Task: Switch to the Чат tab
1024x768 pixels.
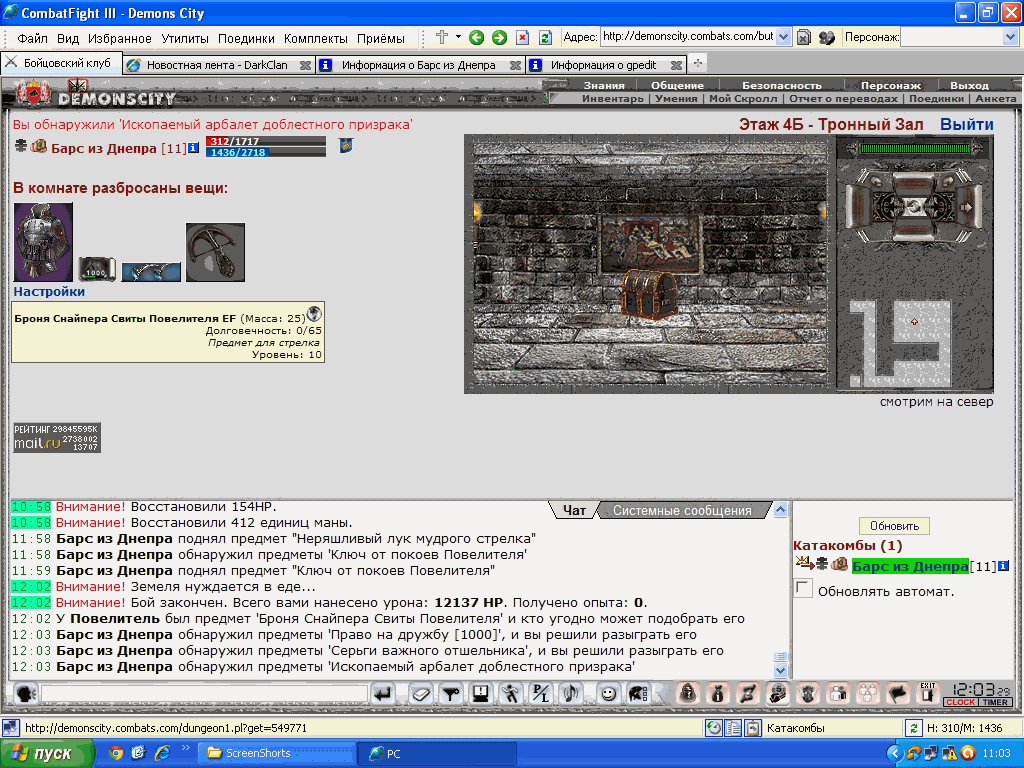Action: (x=574, y=510)
